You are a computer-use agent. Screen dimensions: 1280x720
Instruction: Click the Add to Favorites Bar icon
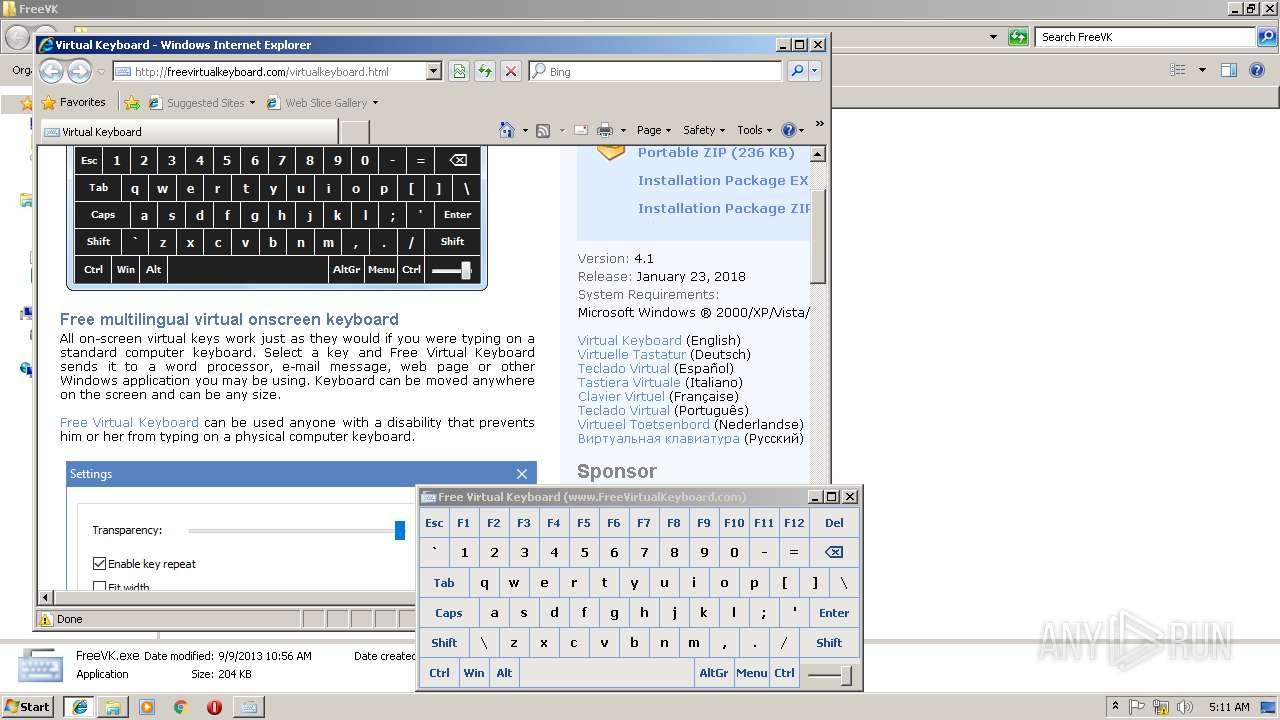(132, 102)
